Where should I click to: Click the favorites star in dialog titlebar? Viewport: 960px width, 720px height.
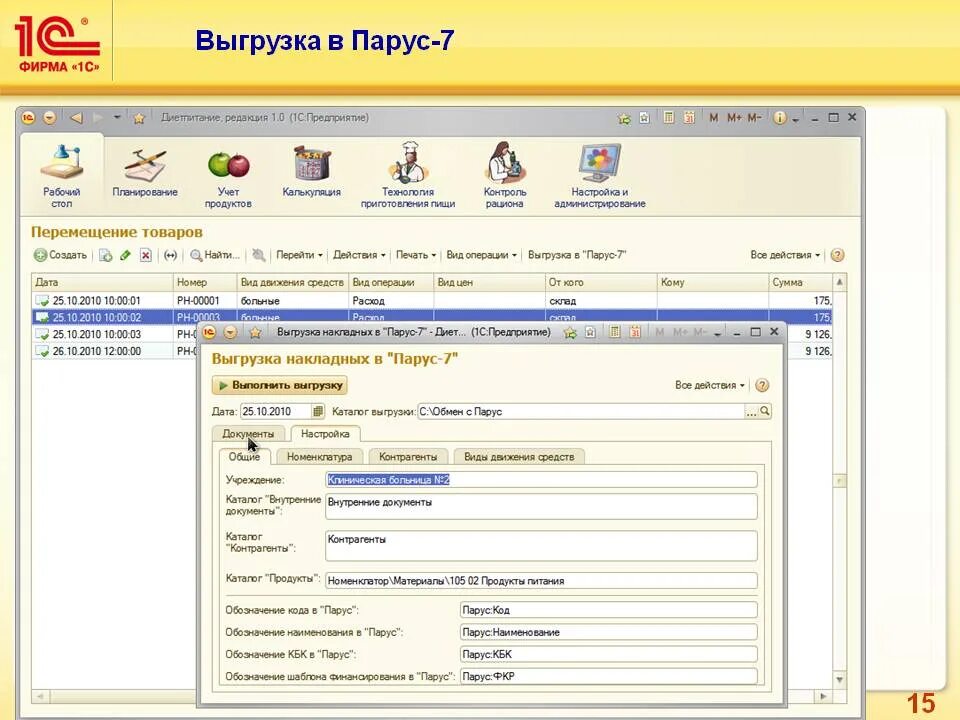(255, 332)
